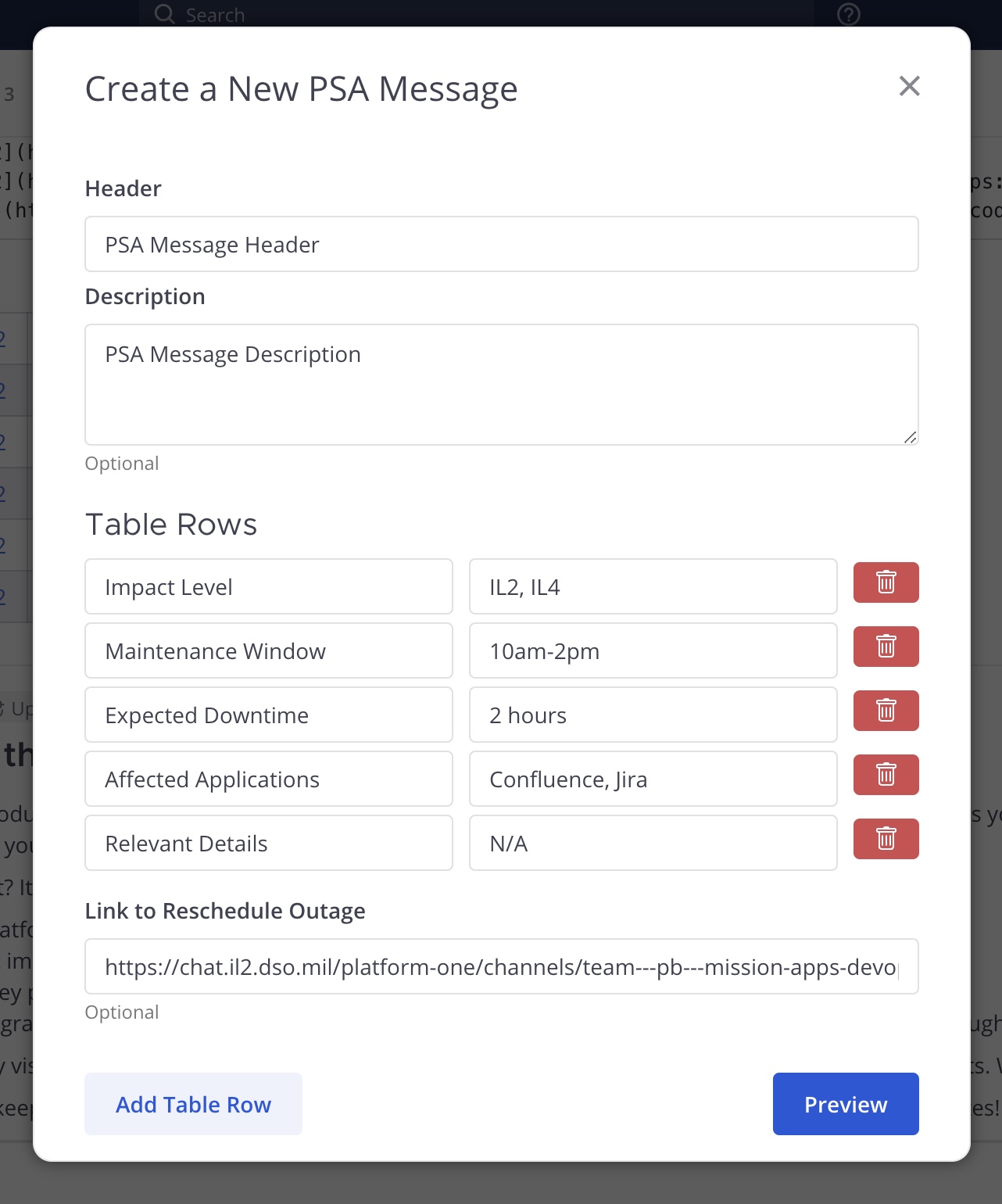
Task: Remove the Affected Applications row
Action: [886, 775]
